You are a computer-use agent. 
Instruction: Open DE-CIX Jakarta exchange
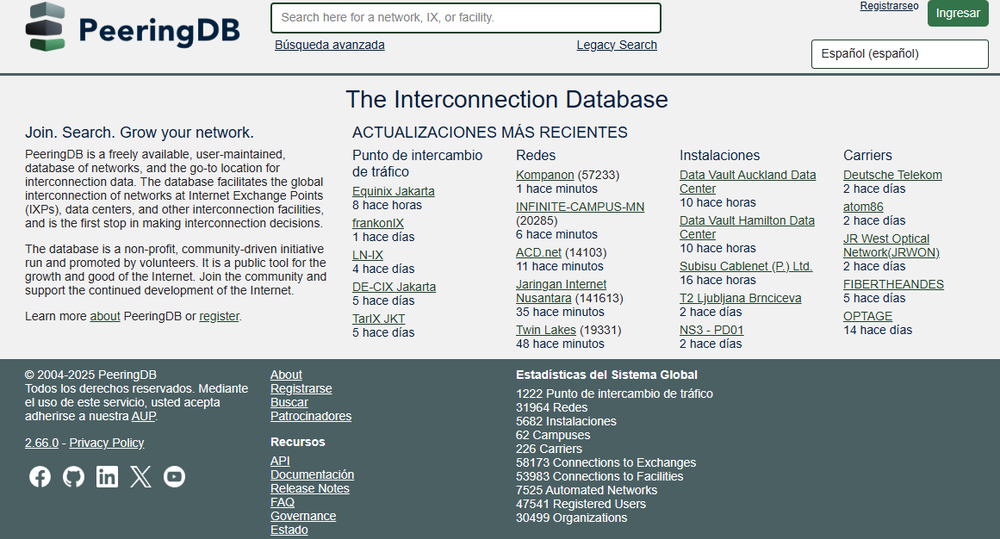(x=394, y=287)
